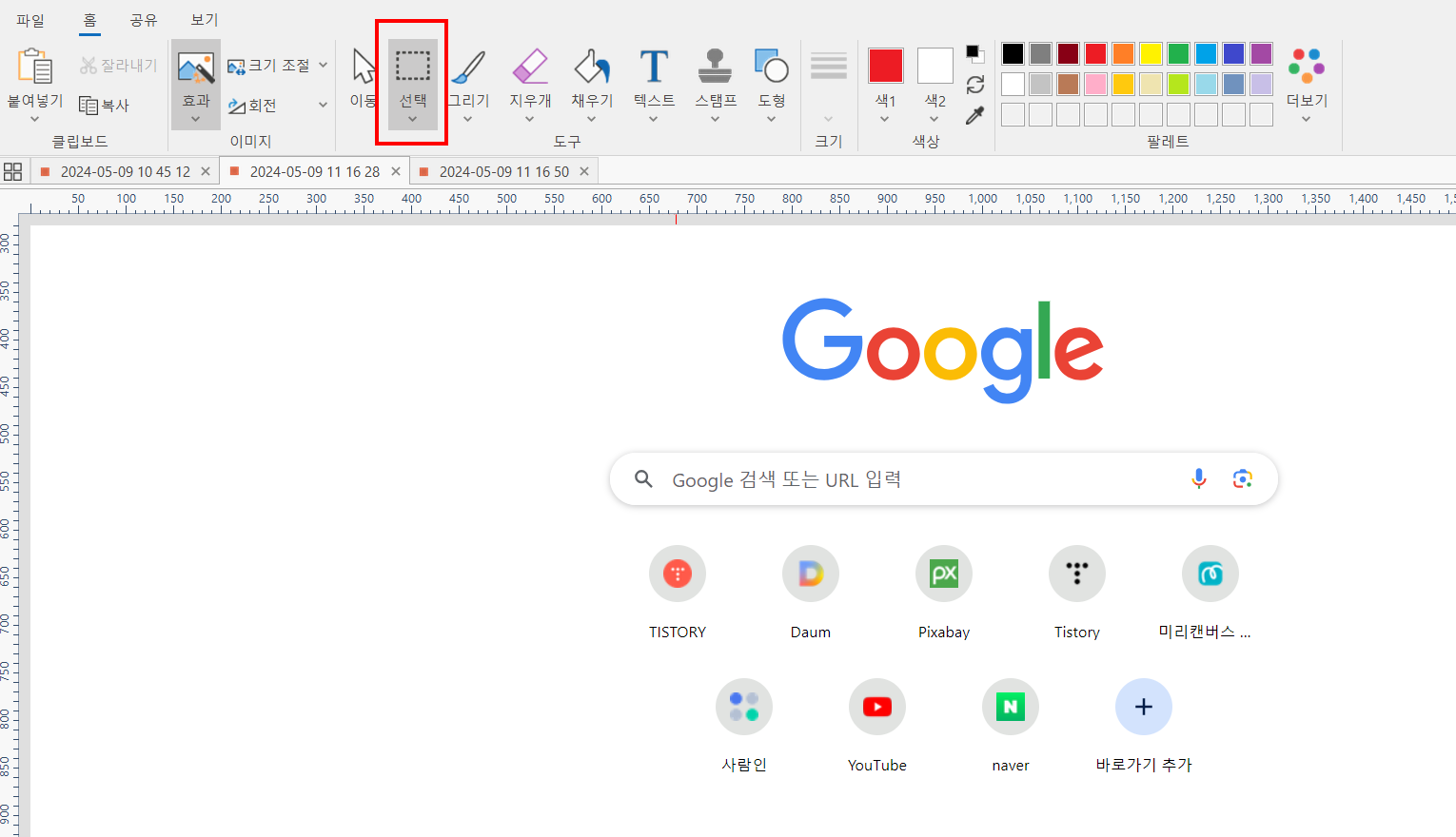1456x837 pixels.
Task: Select the Fill (채우기) bucket tool
Action: 592,67
